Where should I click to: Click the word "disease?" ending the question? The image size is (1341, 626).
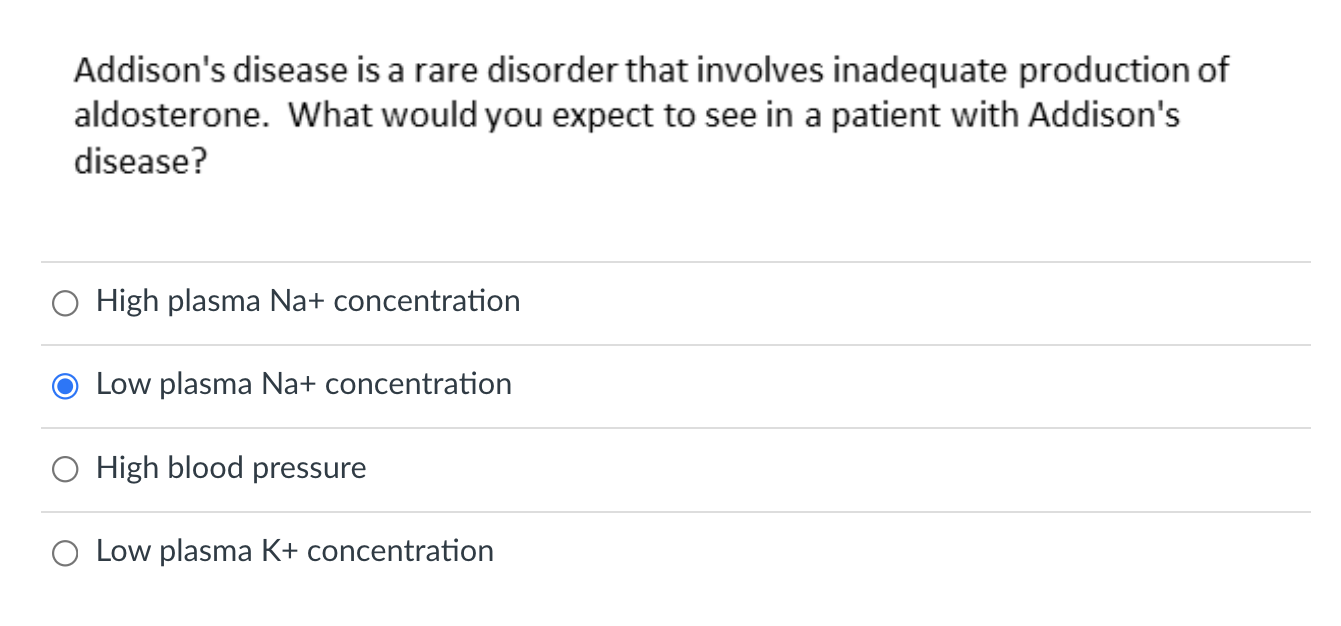140,161
